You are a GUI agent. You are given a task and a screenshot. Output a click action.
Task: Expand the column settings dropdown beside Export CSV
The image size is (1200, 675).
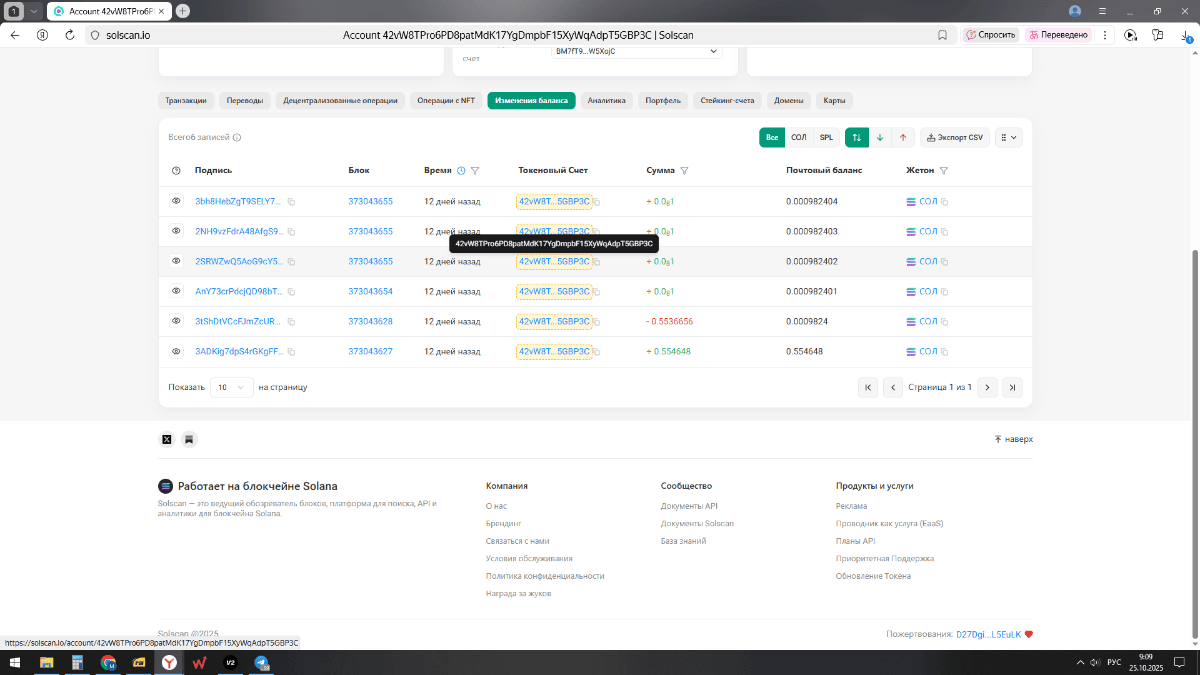(x=1008, y=137)
